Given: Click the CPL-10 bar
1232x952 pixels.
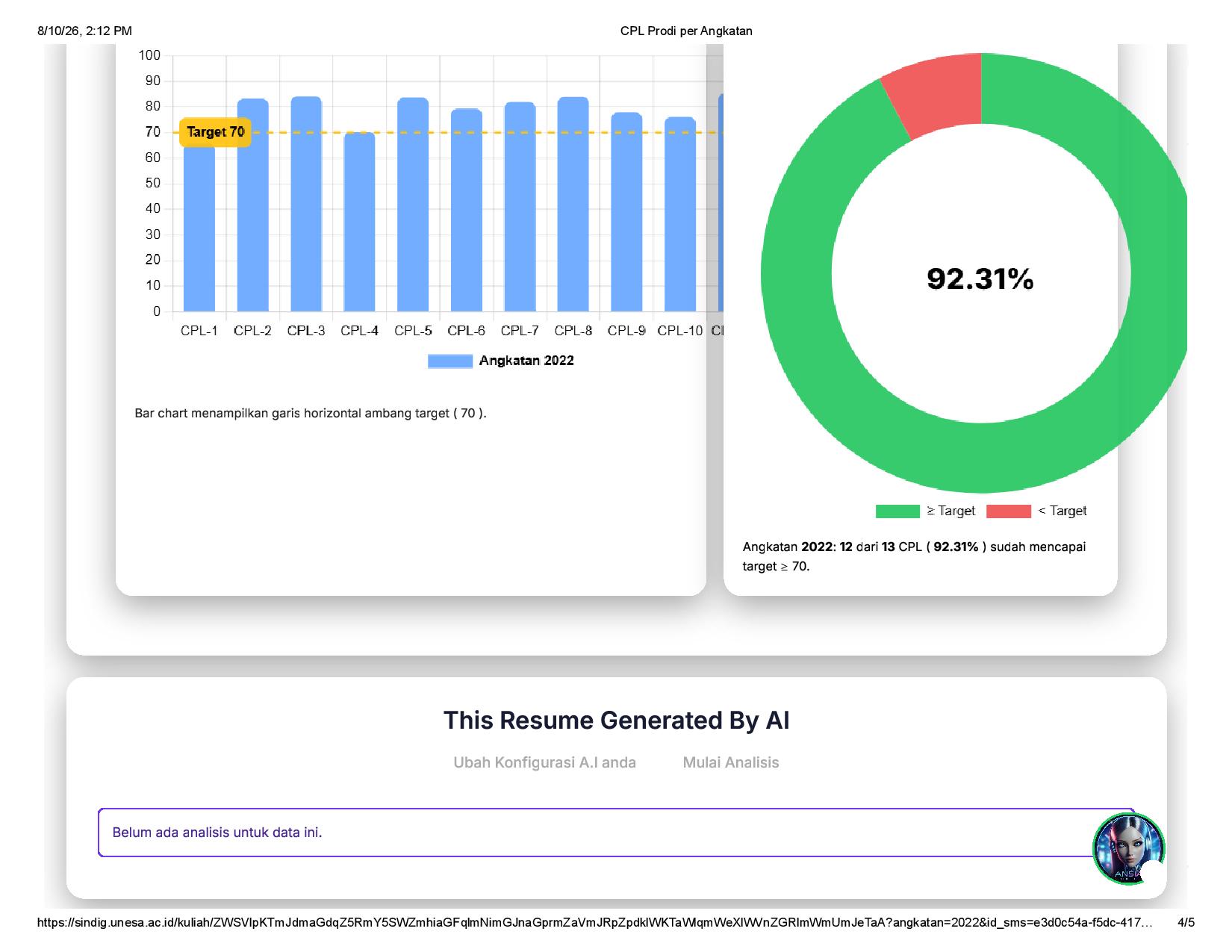Looking at the screenshot, I should click(680, 214).
